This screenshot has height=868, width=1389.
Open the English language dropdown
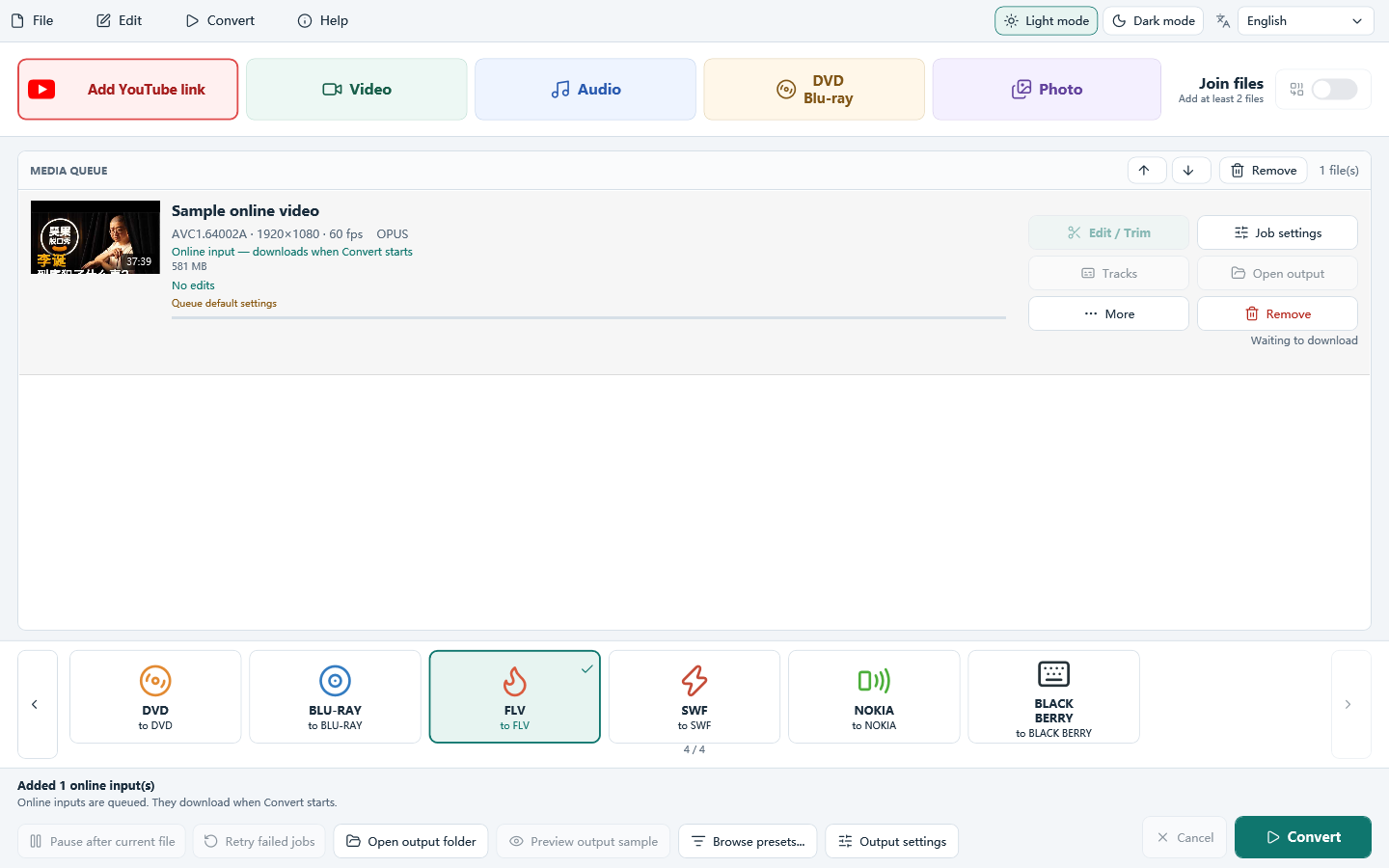click(1305, 21)
